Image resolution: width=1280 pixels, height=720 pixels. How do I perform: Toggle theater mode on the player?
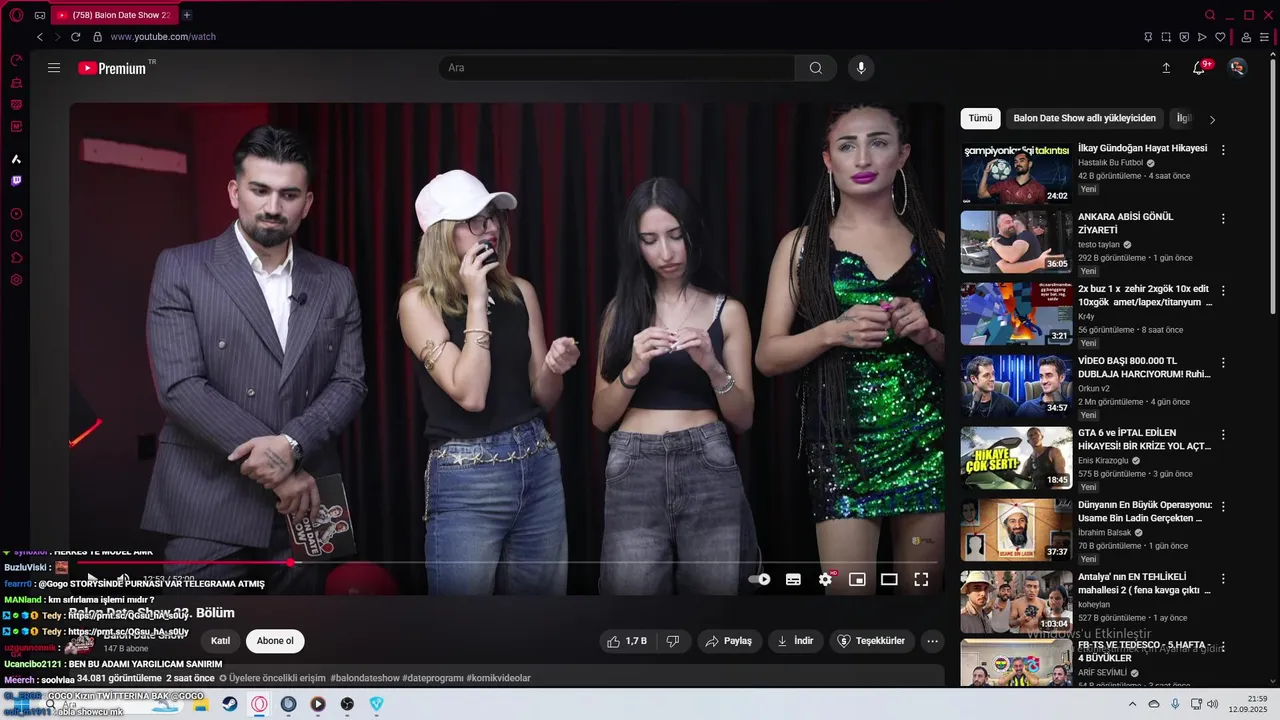click(x=889, y=579)
